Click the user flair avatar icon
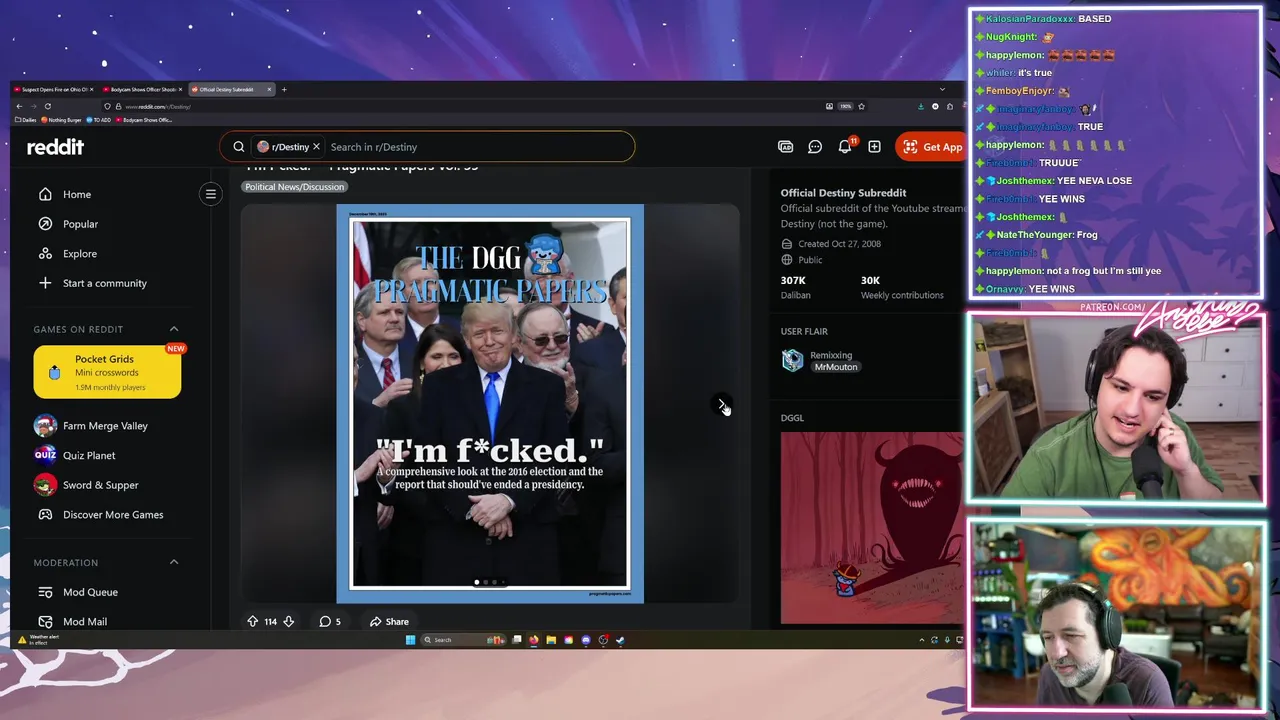The height and width of the screenshot is (720, 1280). click(792, 360)
